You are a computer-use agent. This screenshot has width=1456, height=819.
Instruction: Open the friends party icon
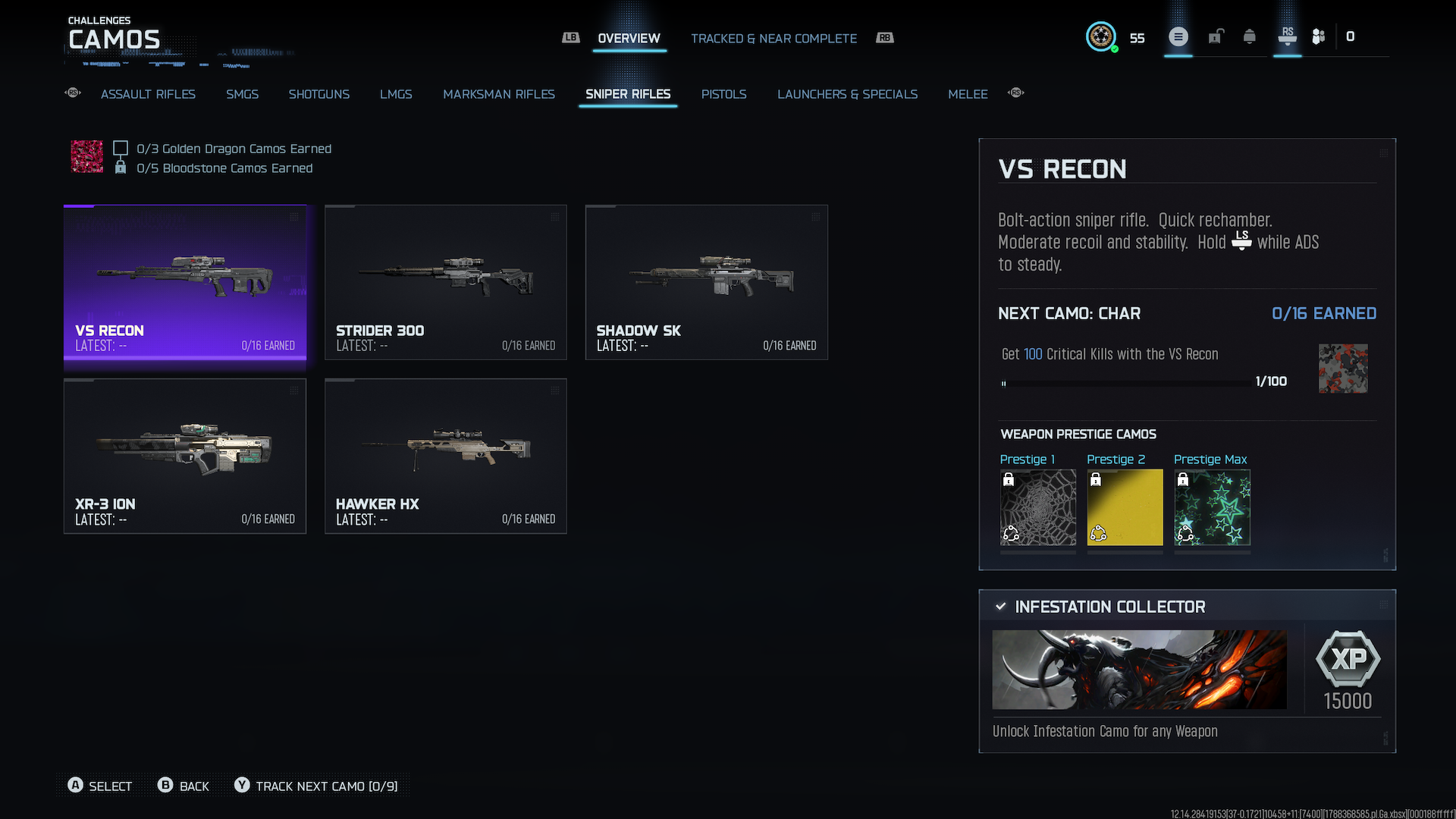pyautogui.click(x=1319, y=36)
